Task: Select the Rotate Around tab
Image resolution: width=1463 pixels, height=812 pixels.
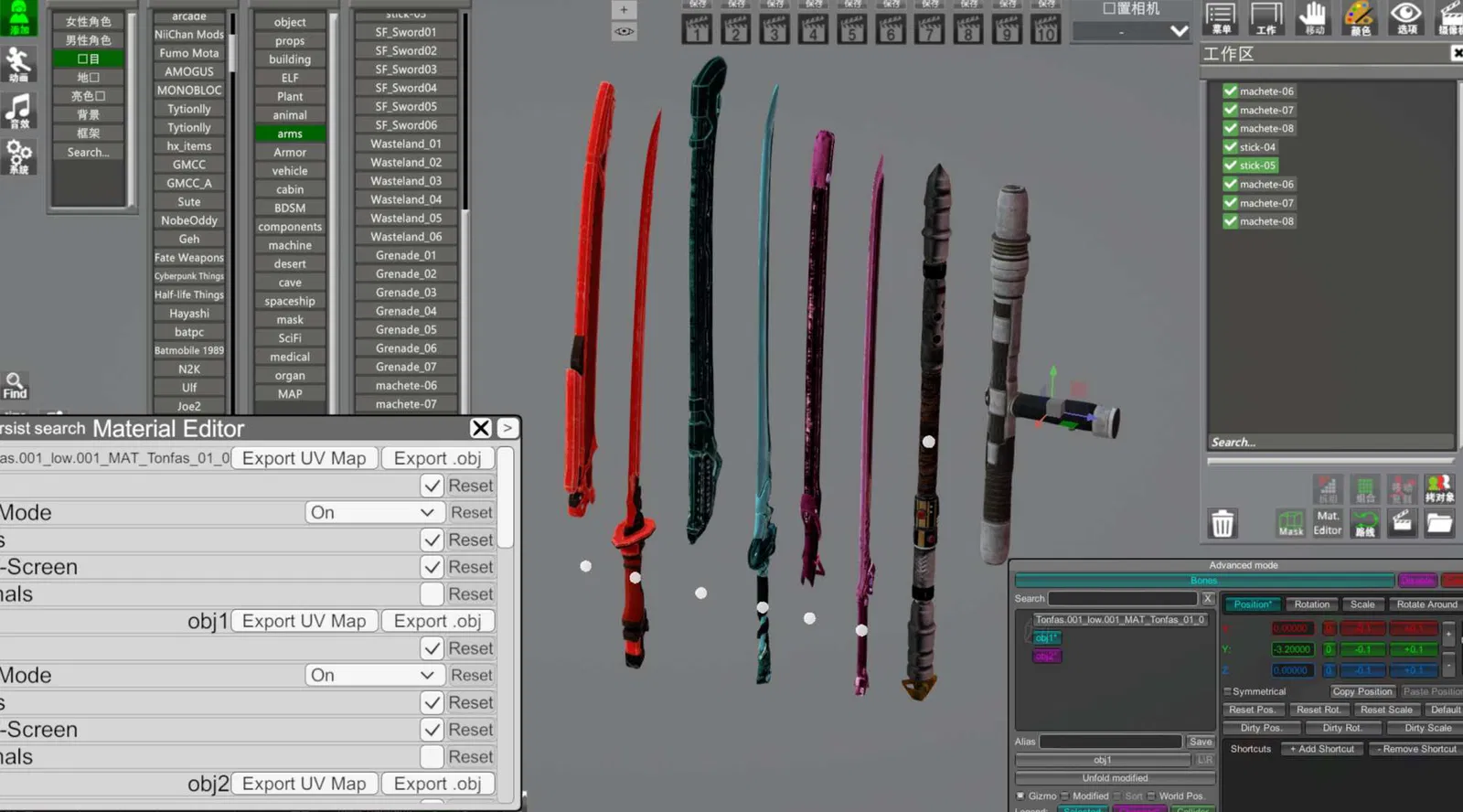Action: (1426, 604)
